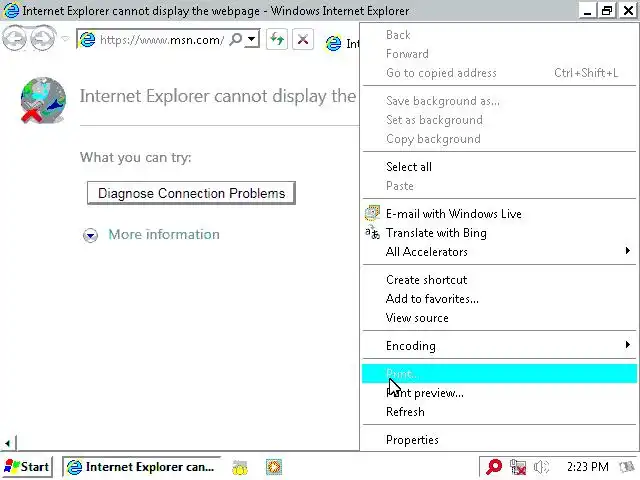This screenshot has width=640, height=480.
Task: Click the 'What you can try:' text
Action: (136, 157)
